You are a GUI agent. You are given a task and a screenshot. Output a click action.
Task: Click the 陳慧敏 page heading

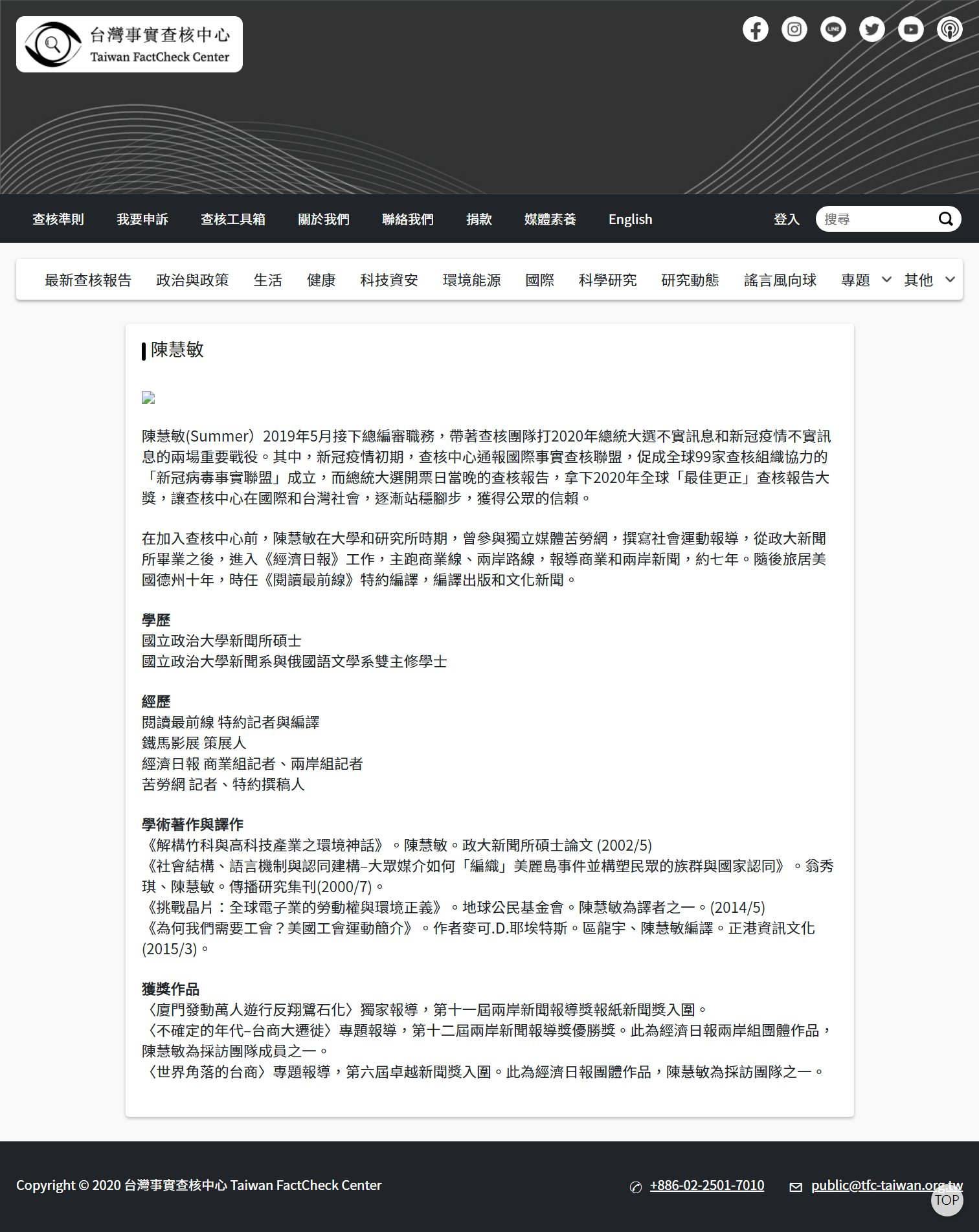[x=177, y=350]
